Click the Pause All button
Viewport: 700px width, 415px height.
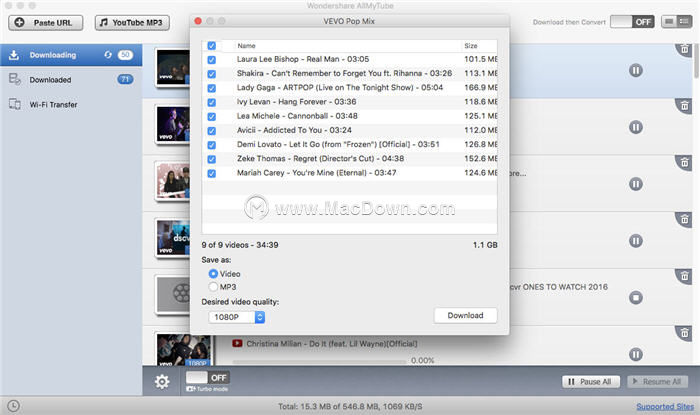point(591,382)
